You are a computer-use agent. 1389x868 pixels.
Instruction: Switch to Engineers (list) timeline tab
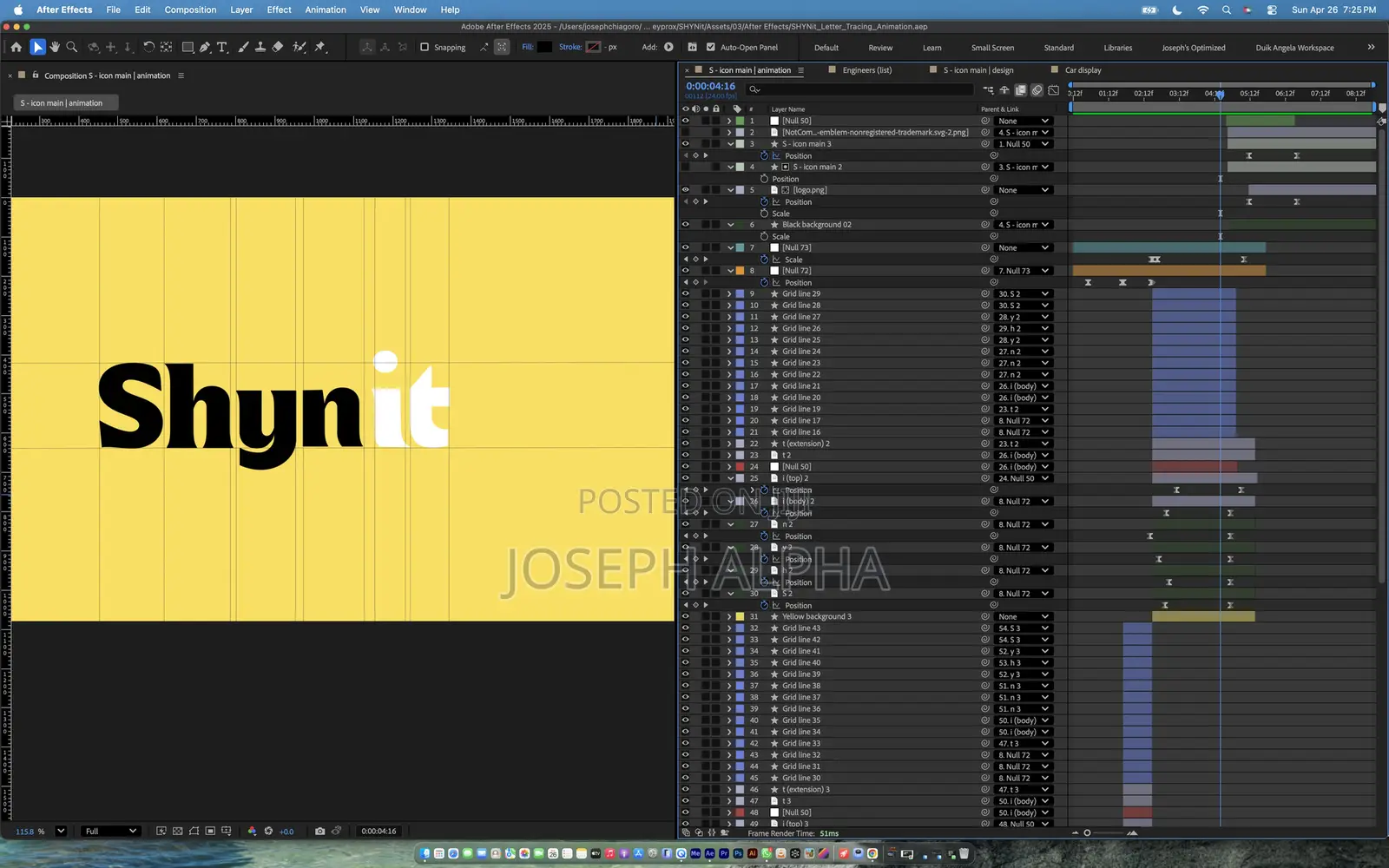point(866,70)
